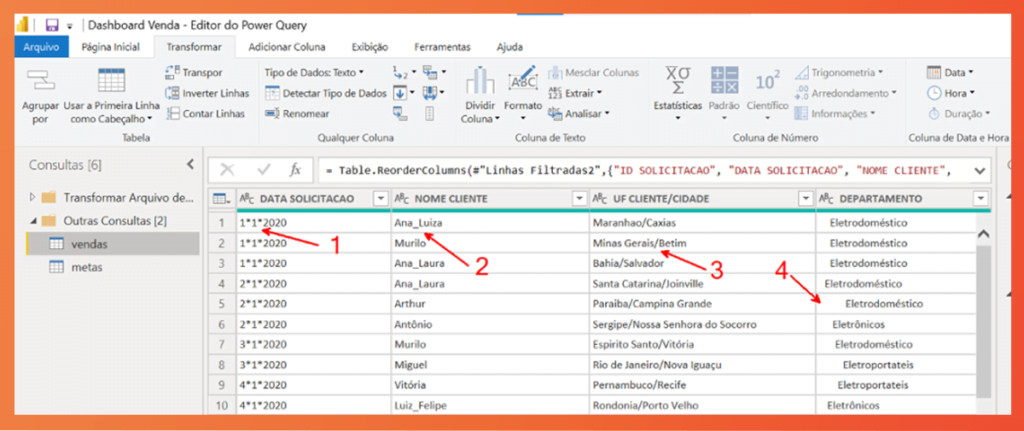Open the Duração dropdown
The image size is (1024, 431).
(x=959, y=114)
